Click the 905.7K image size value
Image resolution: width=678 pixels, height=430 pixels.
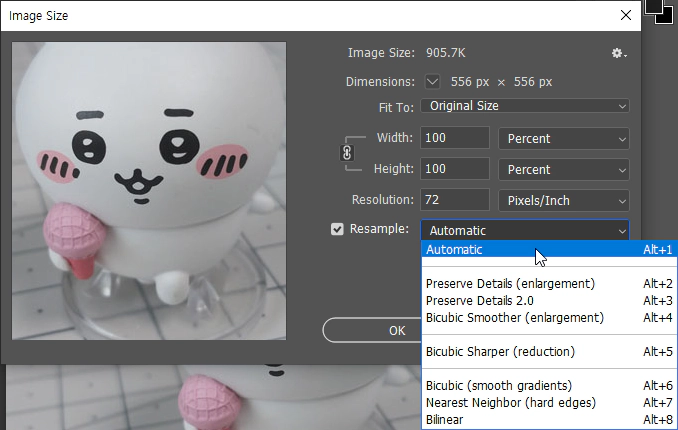[x=445, y=53]
